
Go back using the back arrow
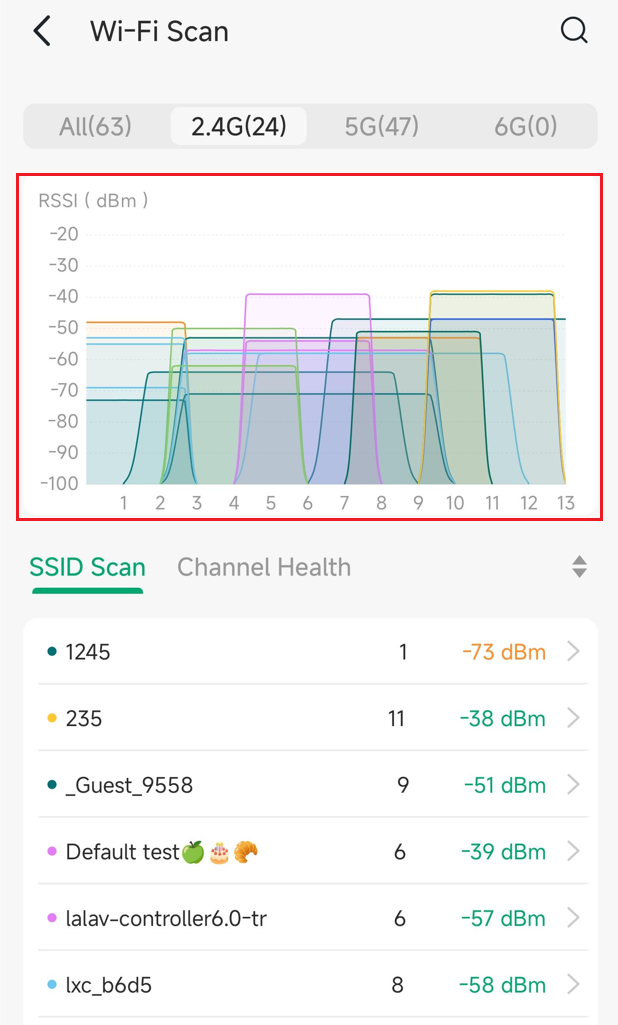click(x=42, y=31)
